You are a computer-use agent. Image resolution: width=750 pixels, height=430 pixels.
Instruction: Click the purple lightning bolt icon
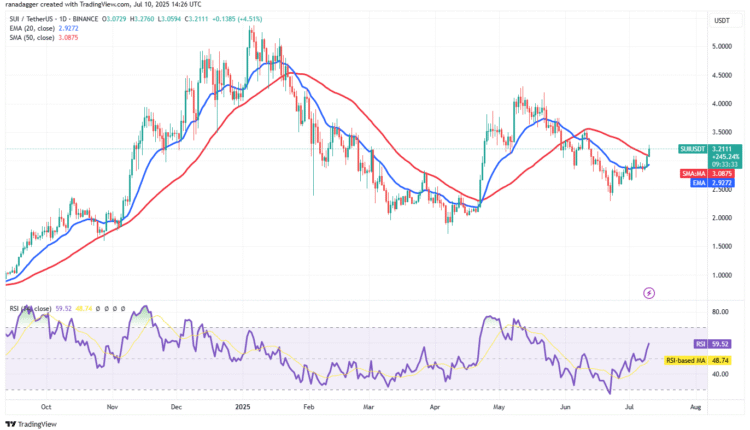coord(649,293)
